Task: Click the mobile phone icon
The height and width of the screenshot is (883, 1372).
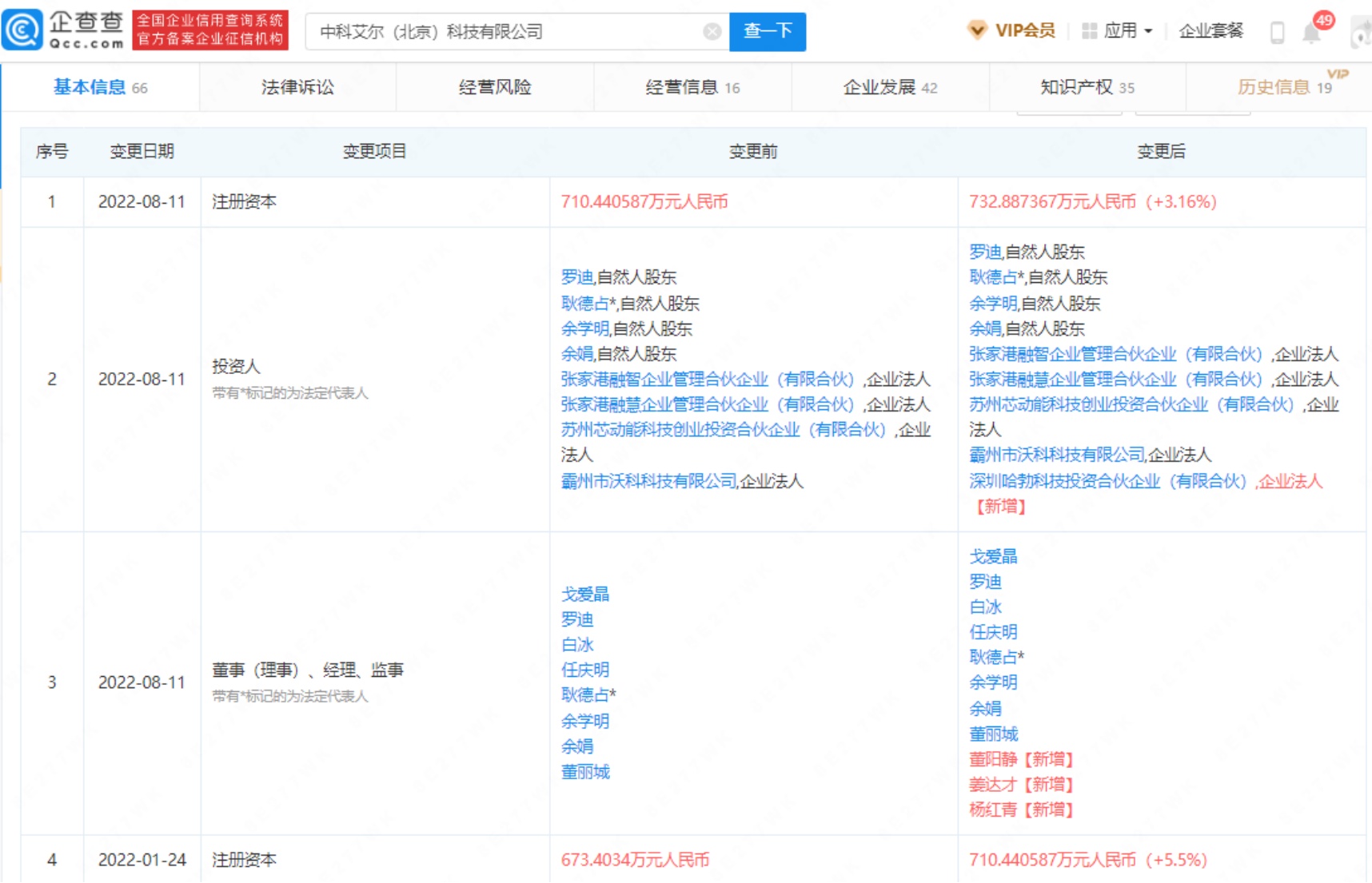Action: 1277,33
